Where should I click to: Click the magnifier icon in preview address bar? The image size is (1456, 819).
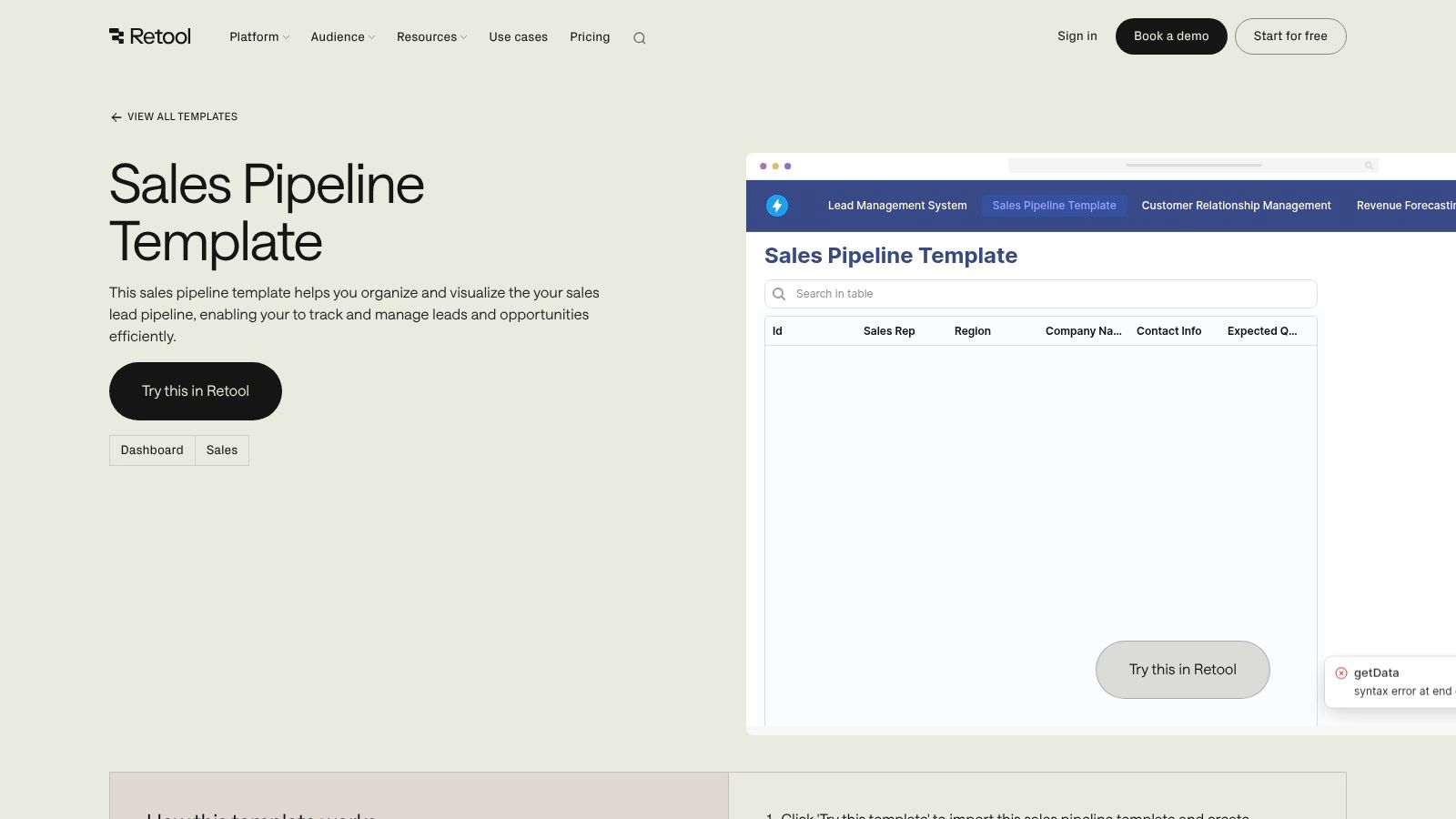coord(1369,166)
